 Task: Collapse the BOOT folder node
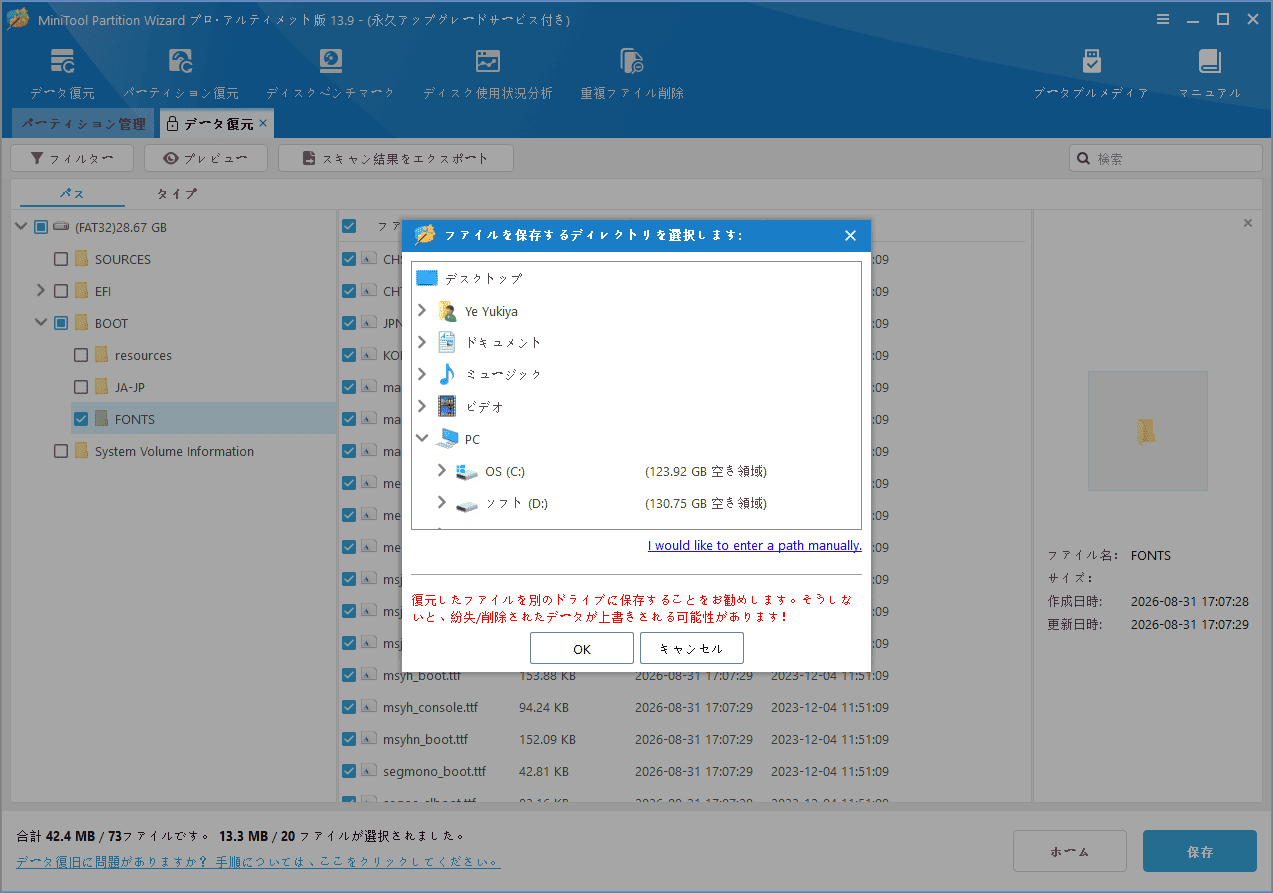[41, 323]
